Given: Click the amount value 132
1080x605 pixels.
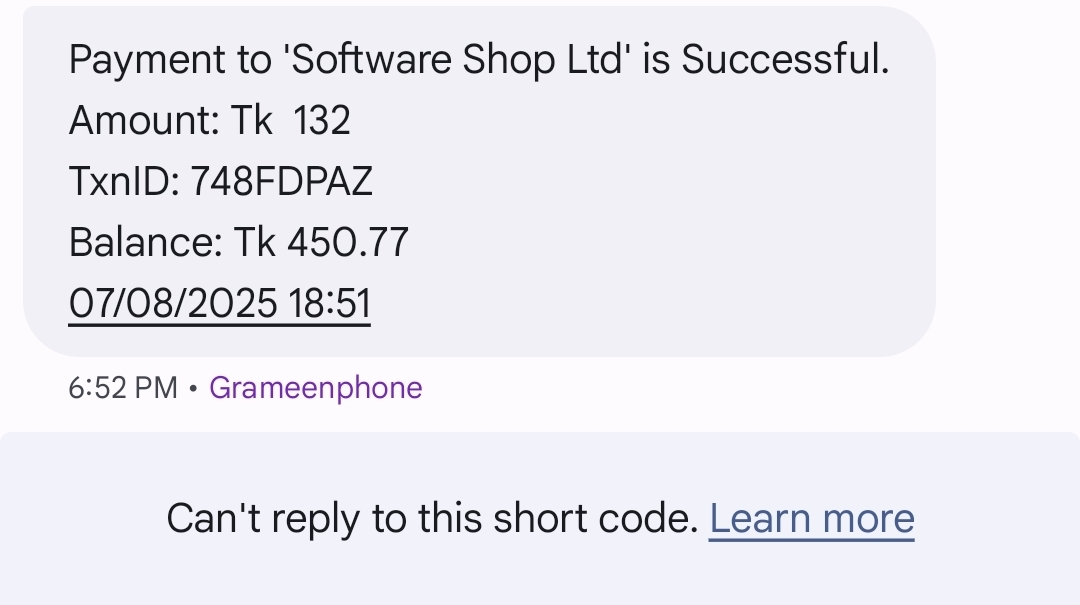Looking at the screenshot, I should [322, 121].
